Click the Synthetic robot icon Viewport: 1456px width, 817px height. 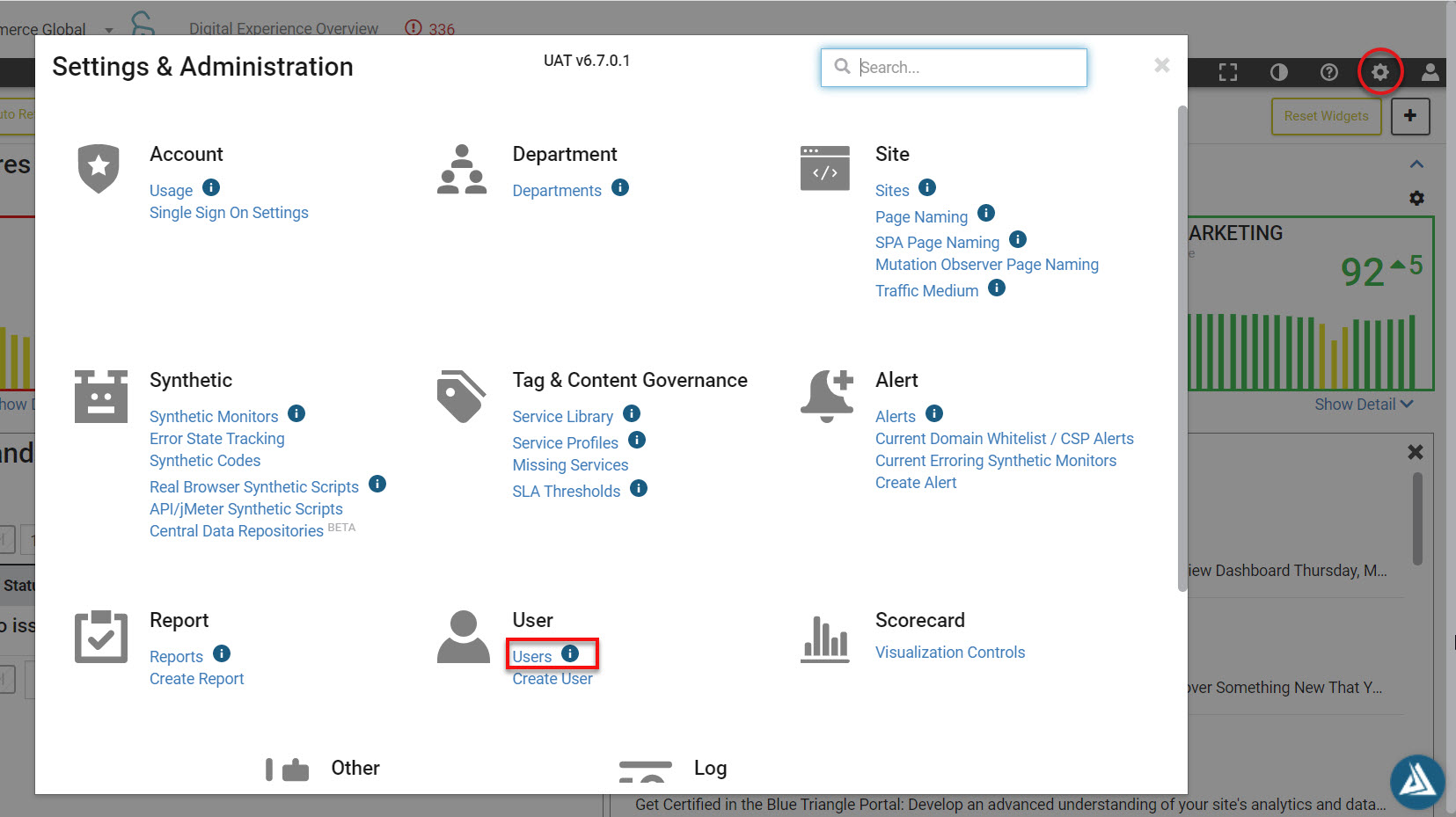pos(101,397)
